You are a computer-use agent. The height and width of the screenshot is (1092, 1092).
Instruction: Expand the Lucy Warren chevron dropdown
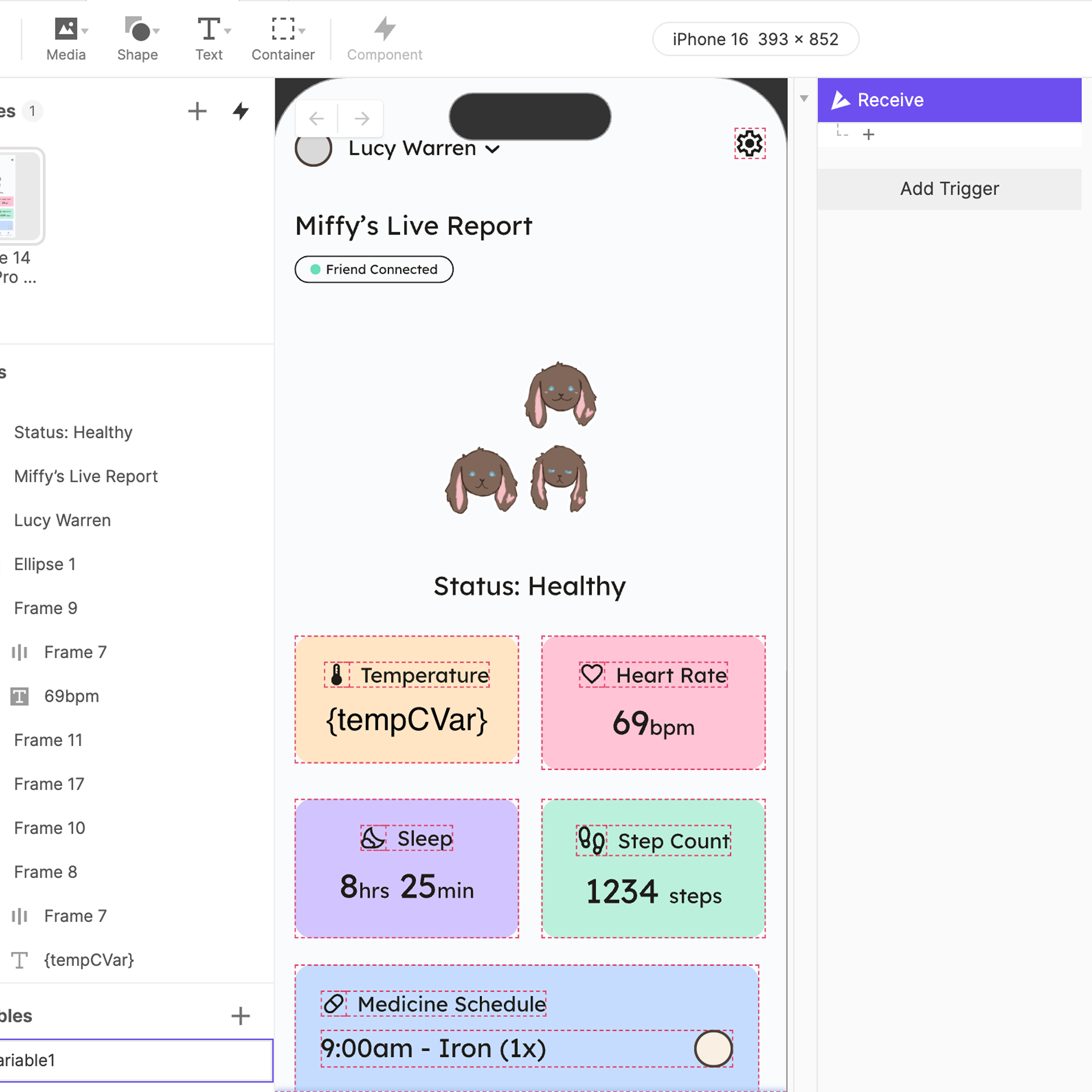(493, 149)
